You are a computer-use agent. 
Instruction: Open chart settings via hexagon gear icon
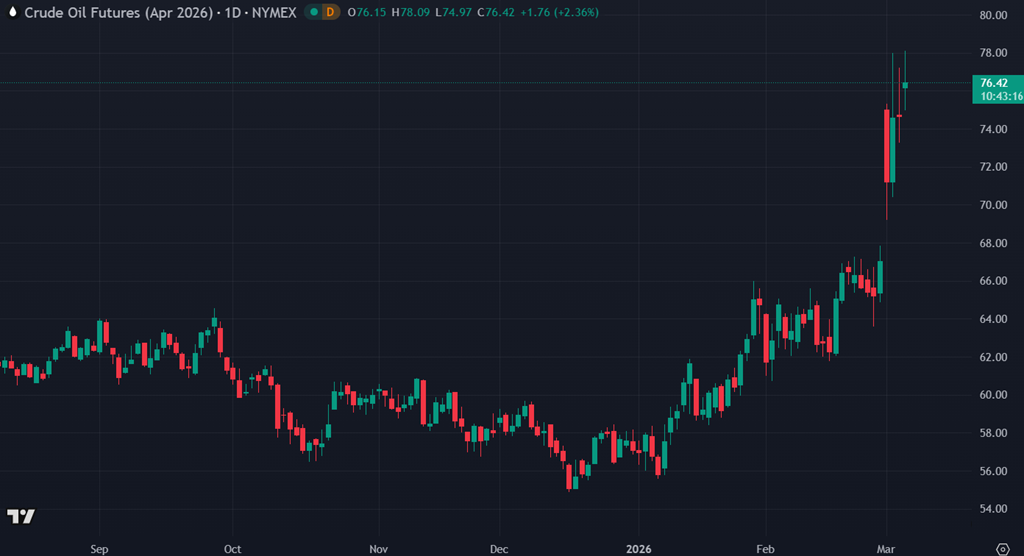[1003, 549]
